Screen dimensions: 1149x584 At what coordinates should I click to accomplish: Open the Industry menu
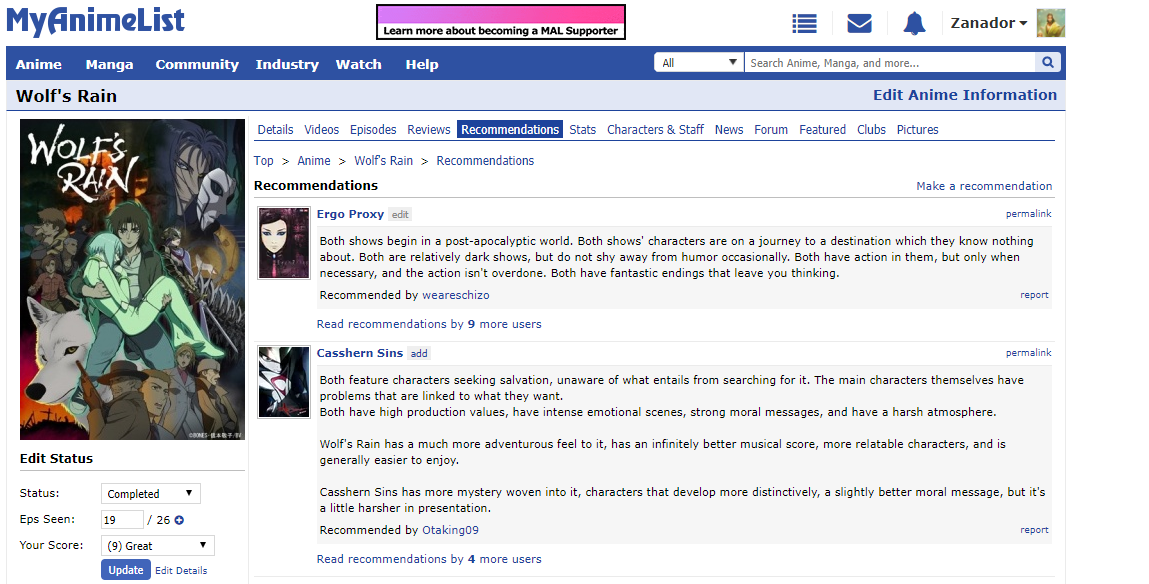[x=287, y=64]
